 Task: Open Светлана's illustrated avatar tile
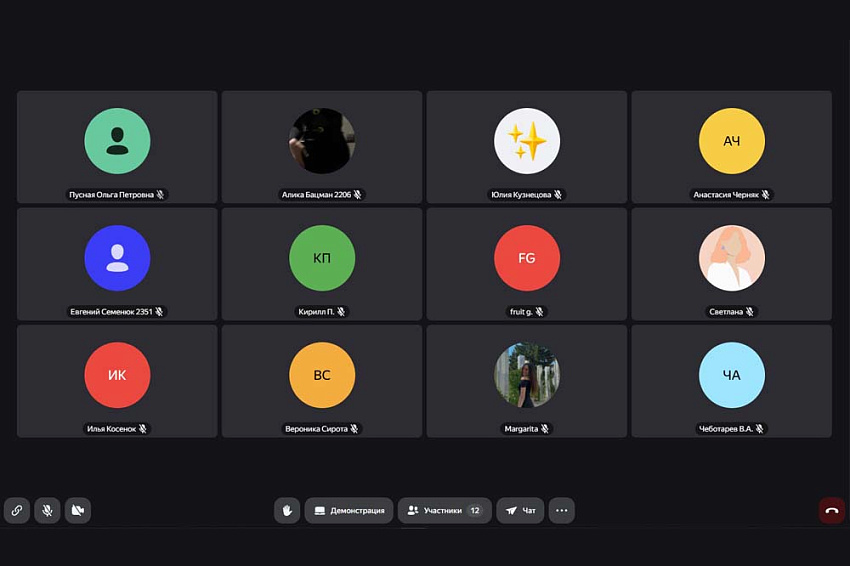(x=731, y=258)
